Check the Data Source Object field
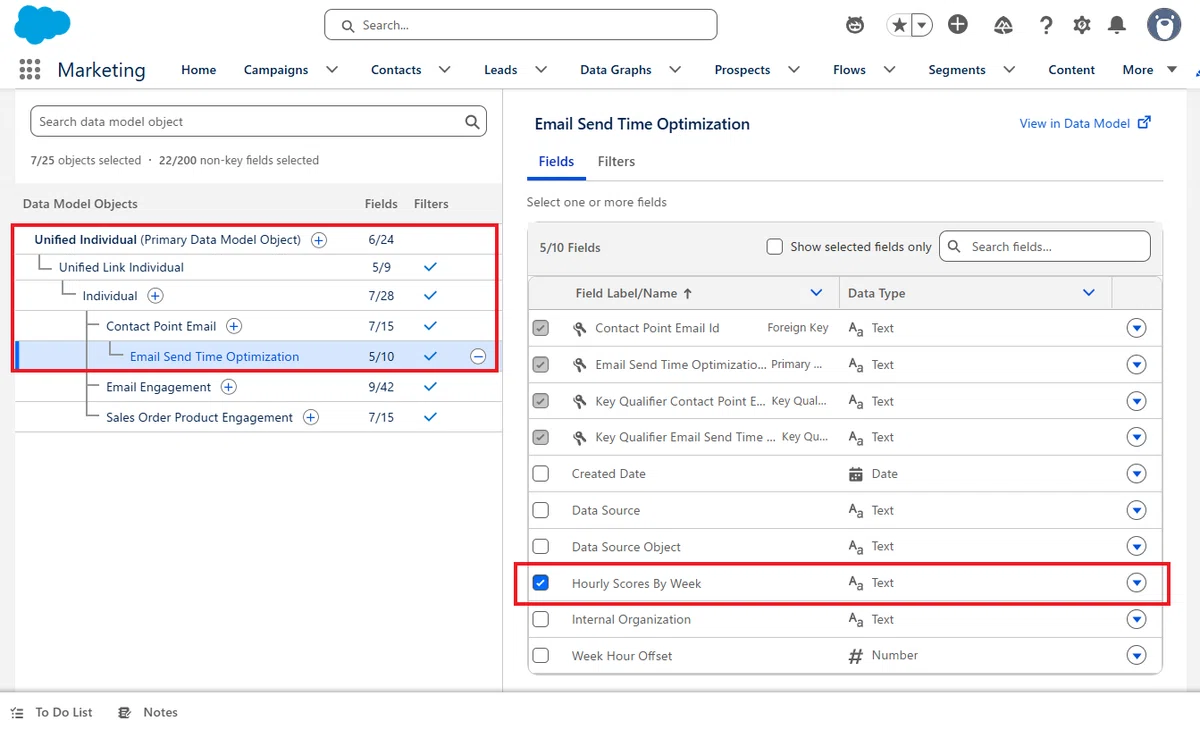The width and height of the screenshot is (1200, 729). click(541, 547)
